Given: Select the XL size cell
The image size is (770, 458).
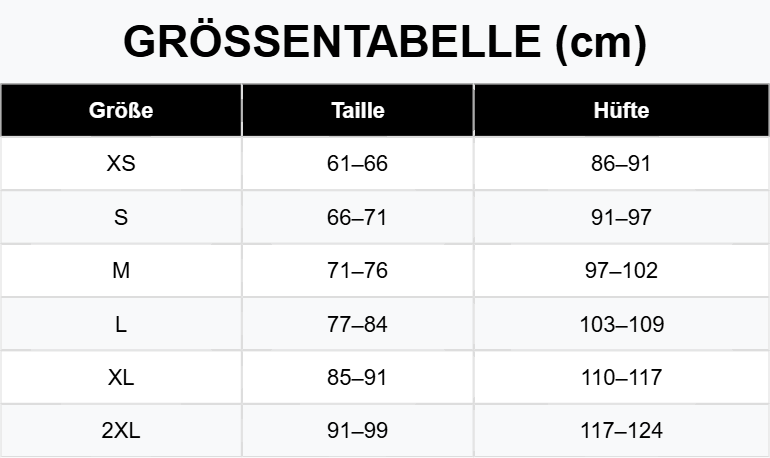Looking at the screenshot, I should click(121, 378).
